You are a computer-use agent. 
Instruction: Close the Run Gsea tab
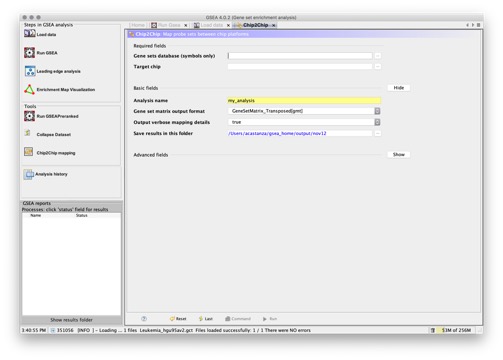tap(186, 25)
